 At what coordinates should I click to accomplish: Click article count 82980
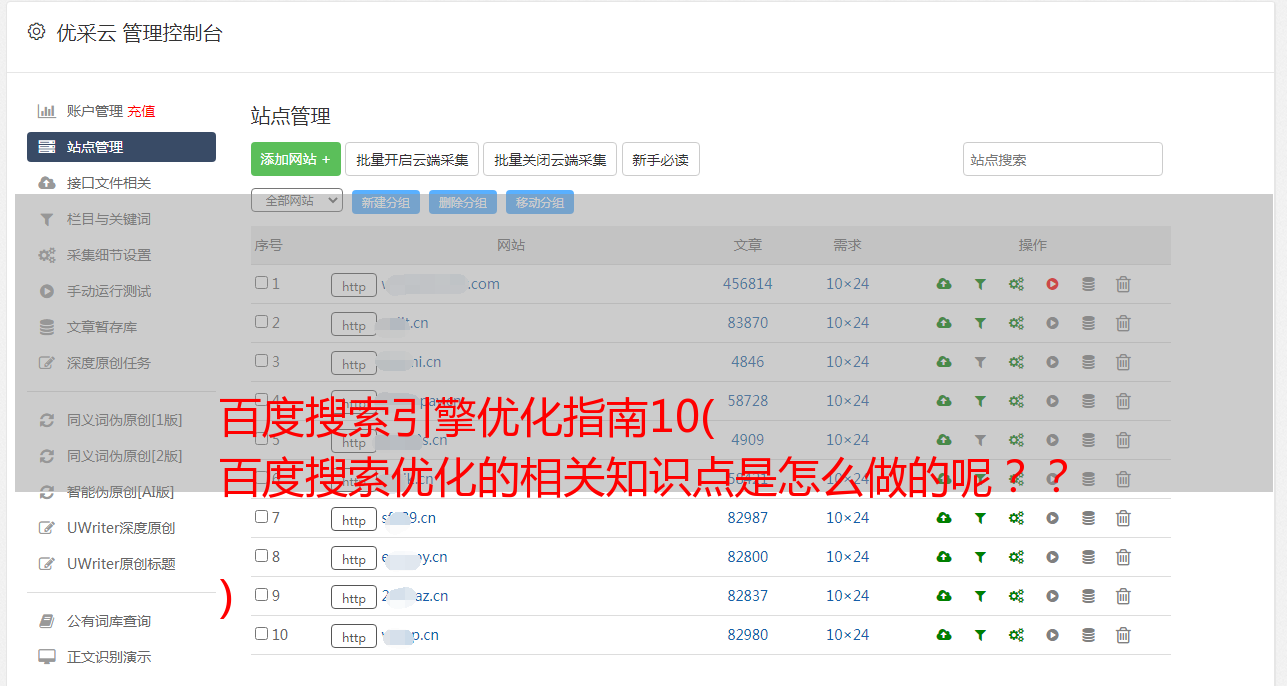tap(748, 635)
